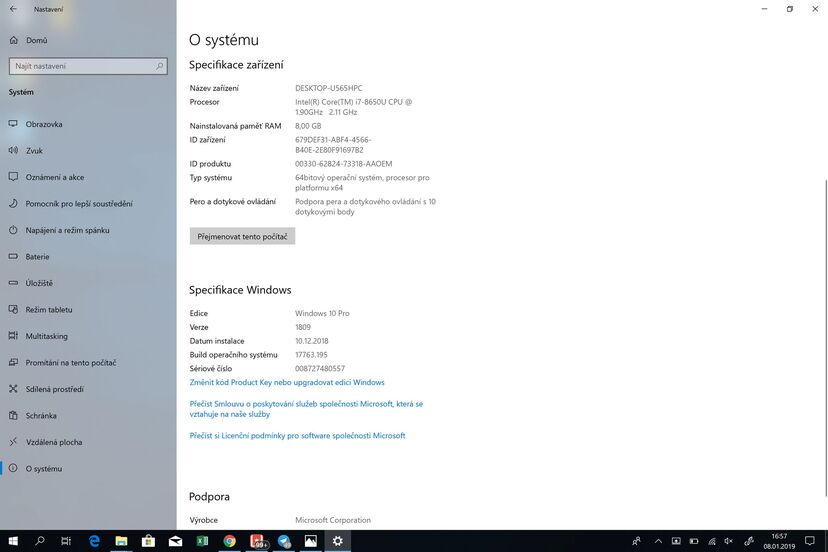Click system type 64bitový operační systém

coord(362,183)
